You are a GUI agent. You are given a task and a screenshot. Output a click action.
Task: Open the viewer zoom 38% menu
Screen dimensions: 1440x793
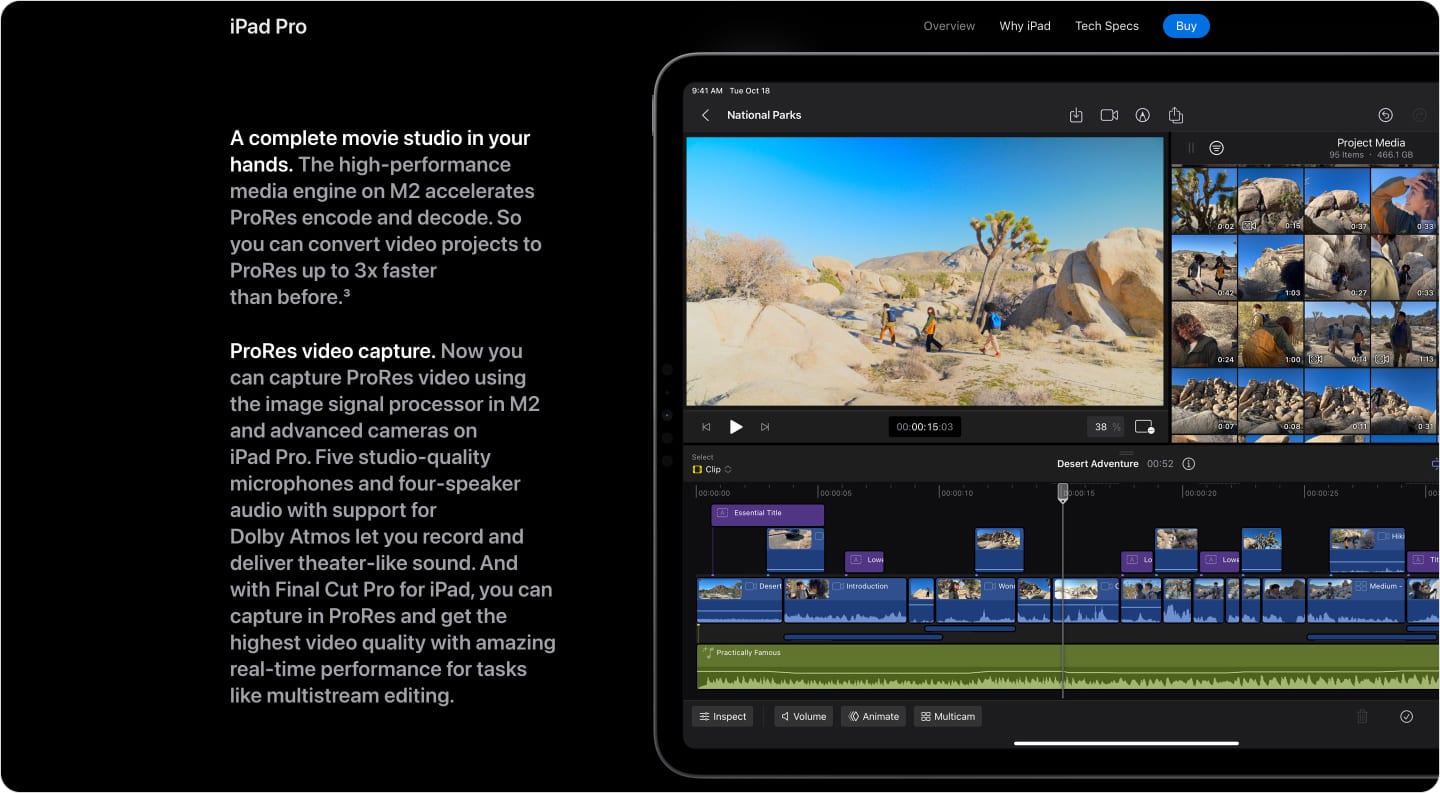point(1105,427)
